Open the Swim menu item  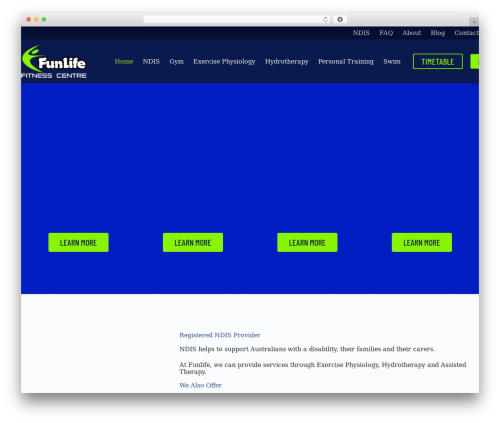tap(392, 61)
